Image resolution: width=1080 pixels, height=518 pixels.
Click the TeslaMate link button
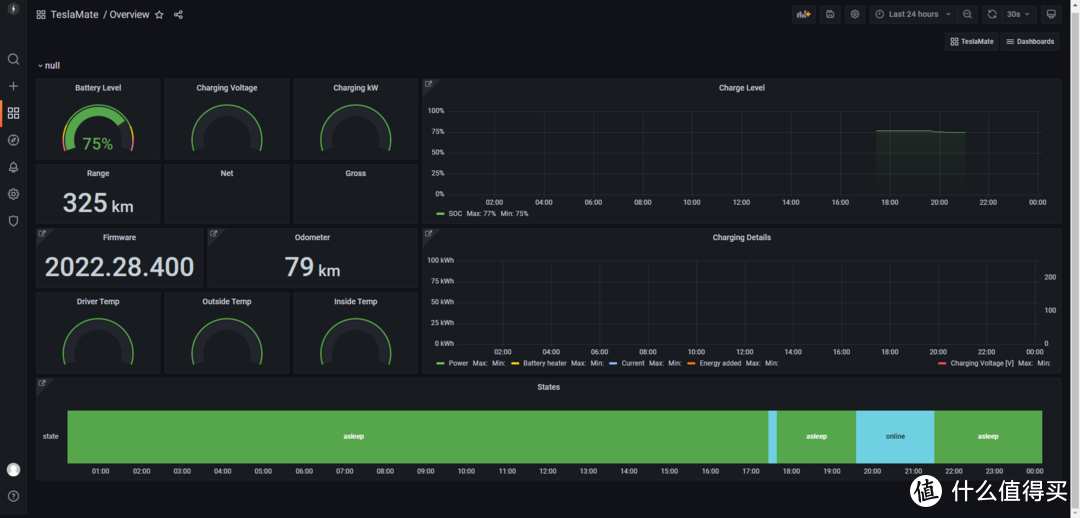click(972, 42)
